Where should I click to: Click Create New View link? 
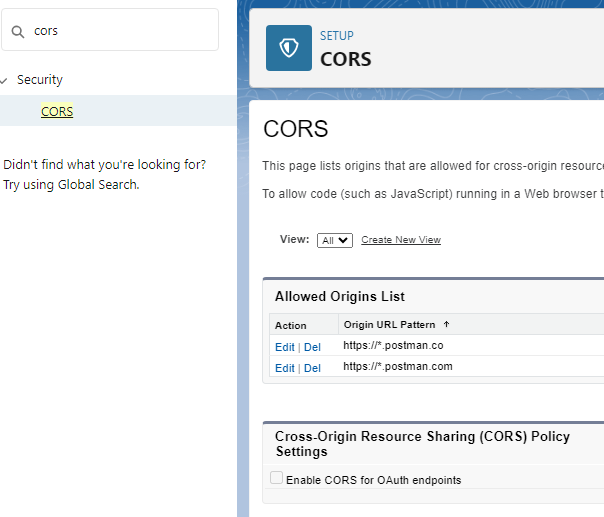(x=401, y=240)
